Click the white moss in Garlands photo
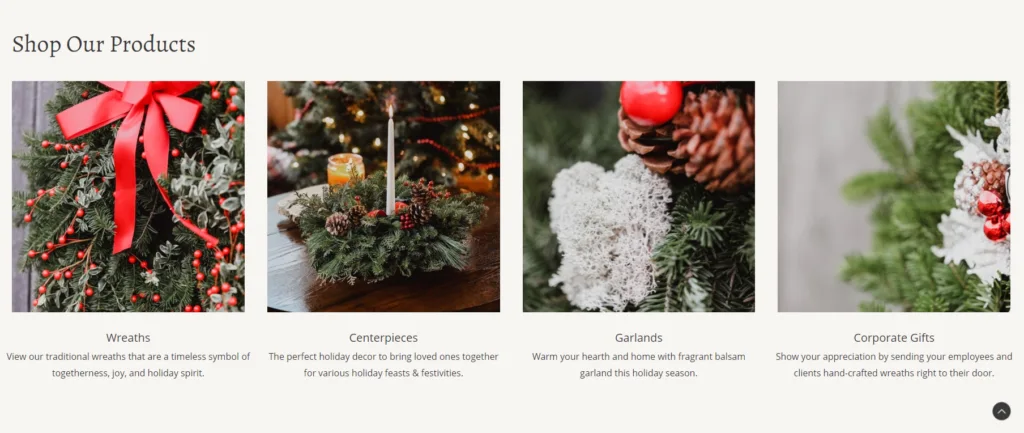The width and height of the screenshot is (1024, 433). tap(609, 231)
